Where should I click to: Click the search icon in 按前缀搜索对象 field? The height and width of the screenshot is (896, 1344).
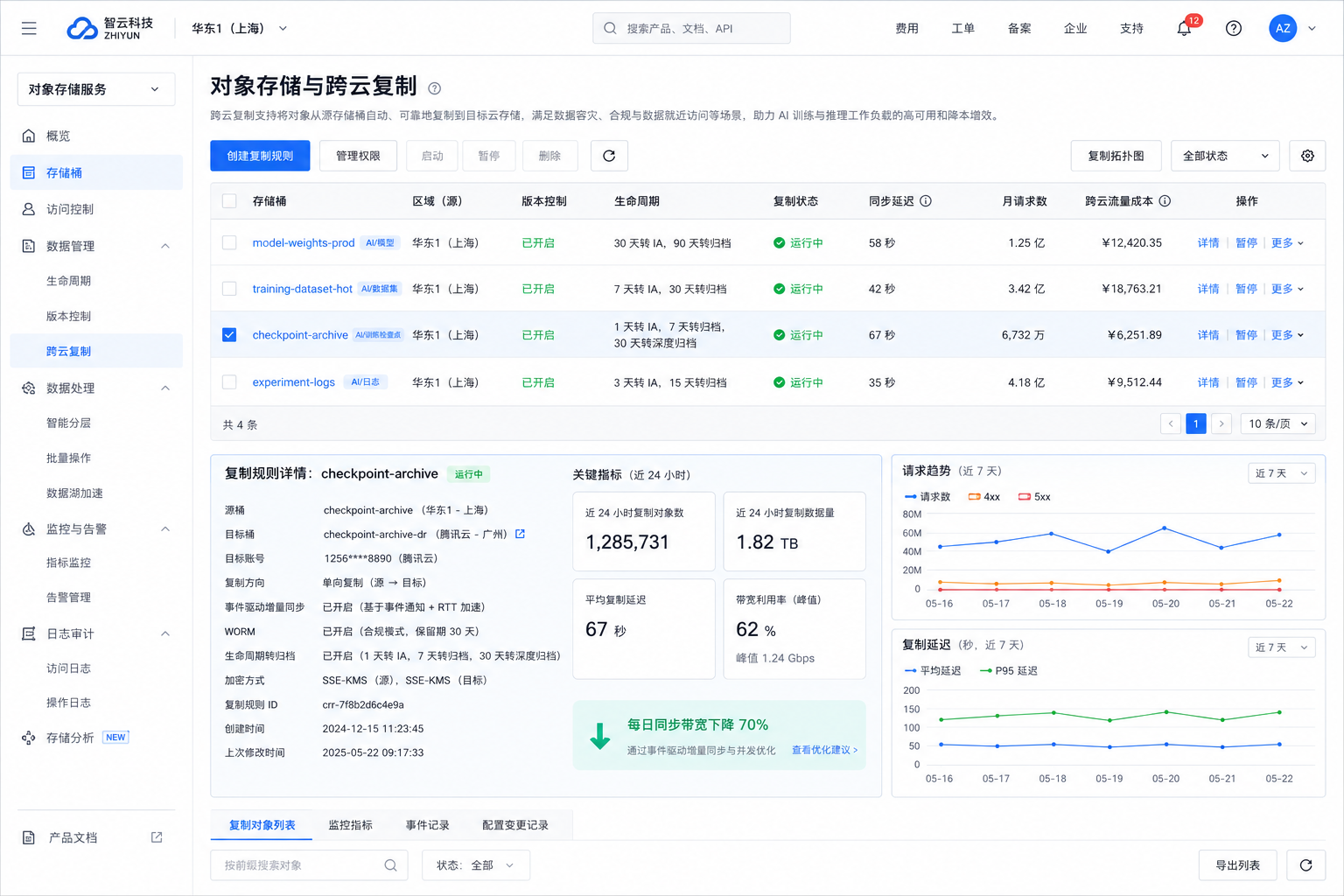click(x=390, y=865)
